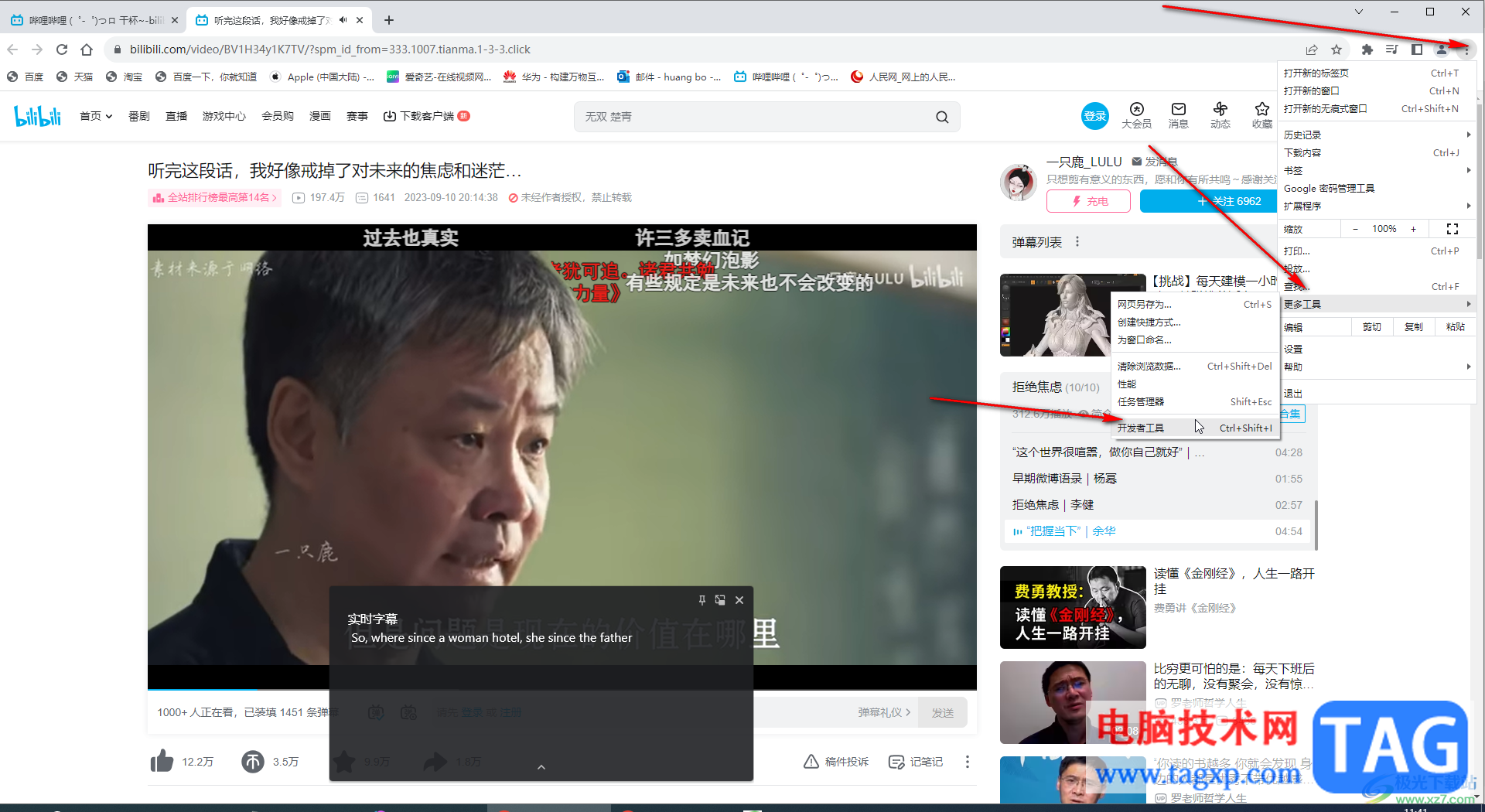Select 开发者工具 in the submenu
This screenshot has height=812, width=1485.
point(1194,428)
